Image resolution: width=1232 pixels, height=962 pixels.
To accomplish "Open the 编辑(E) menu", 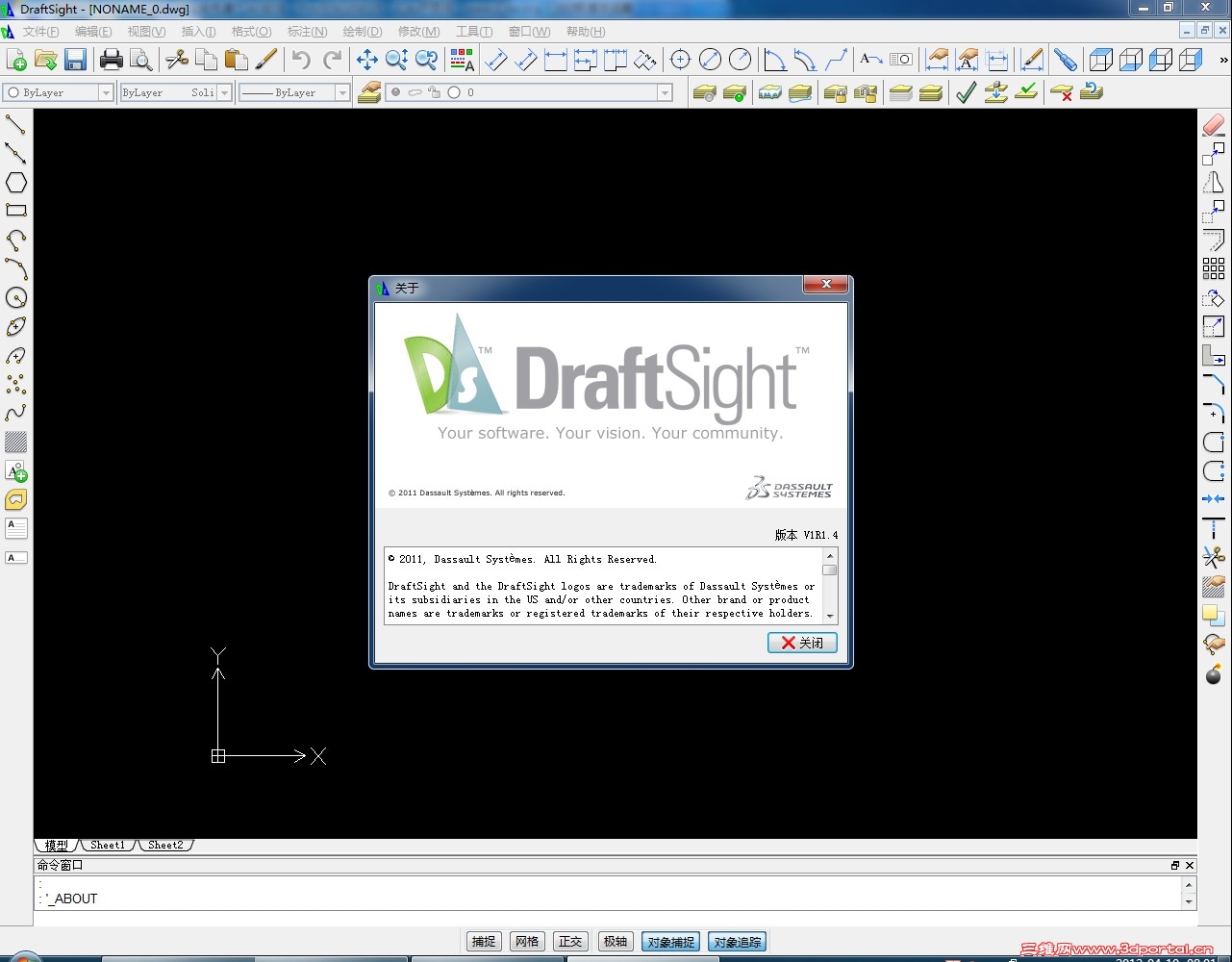I will pos(93,32).
